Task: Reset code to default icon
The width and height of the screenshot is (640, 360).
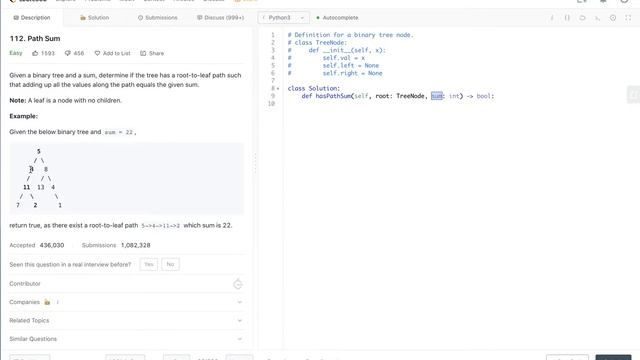Action: [x=582, y=18]
